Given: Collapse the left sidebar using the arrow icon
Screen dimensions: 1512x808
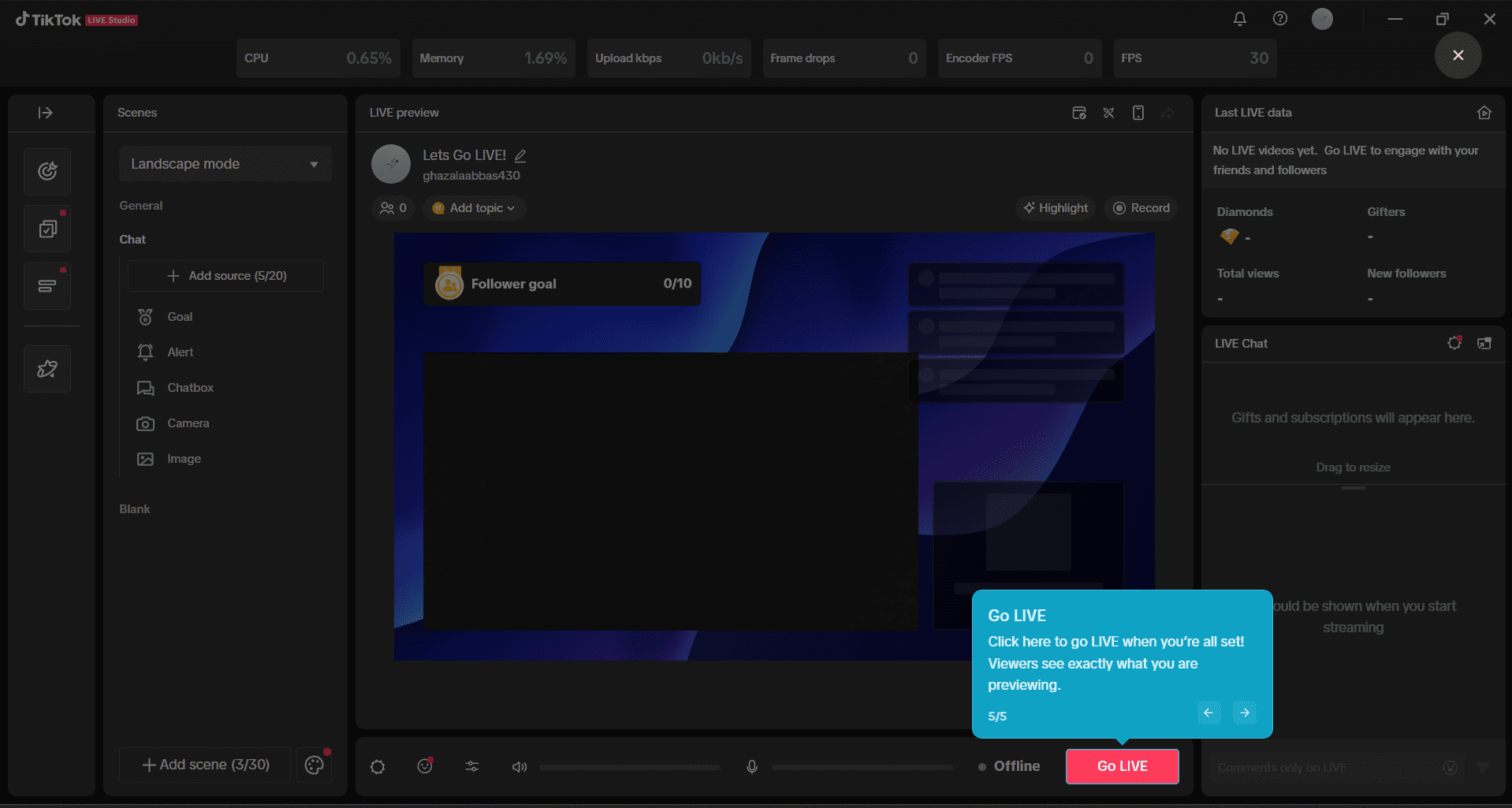Looking at the screenshot, I should pos(47,113).
